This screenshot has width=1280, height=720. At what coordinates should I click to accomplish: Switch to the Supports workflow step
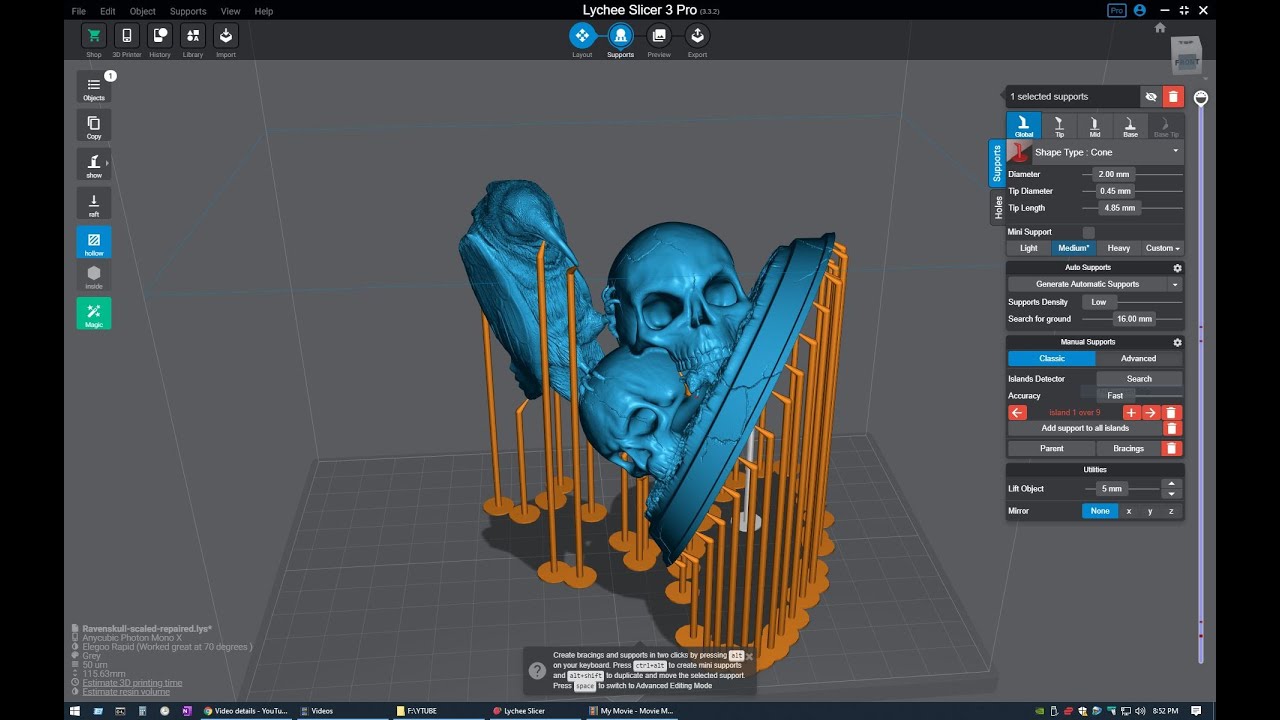(620, 35)
